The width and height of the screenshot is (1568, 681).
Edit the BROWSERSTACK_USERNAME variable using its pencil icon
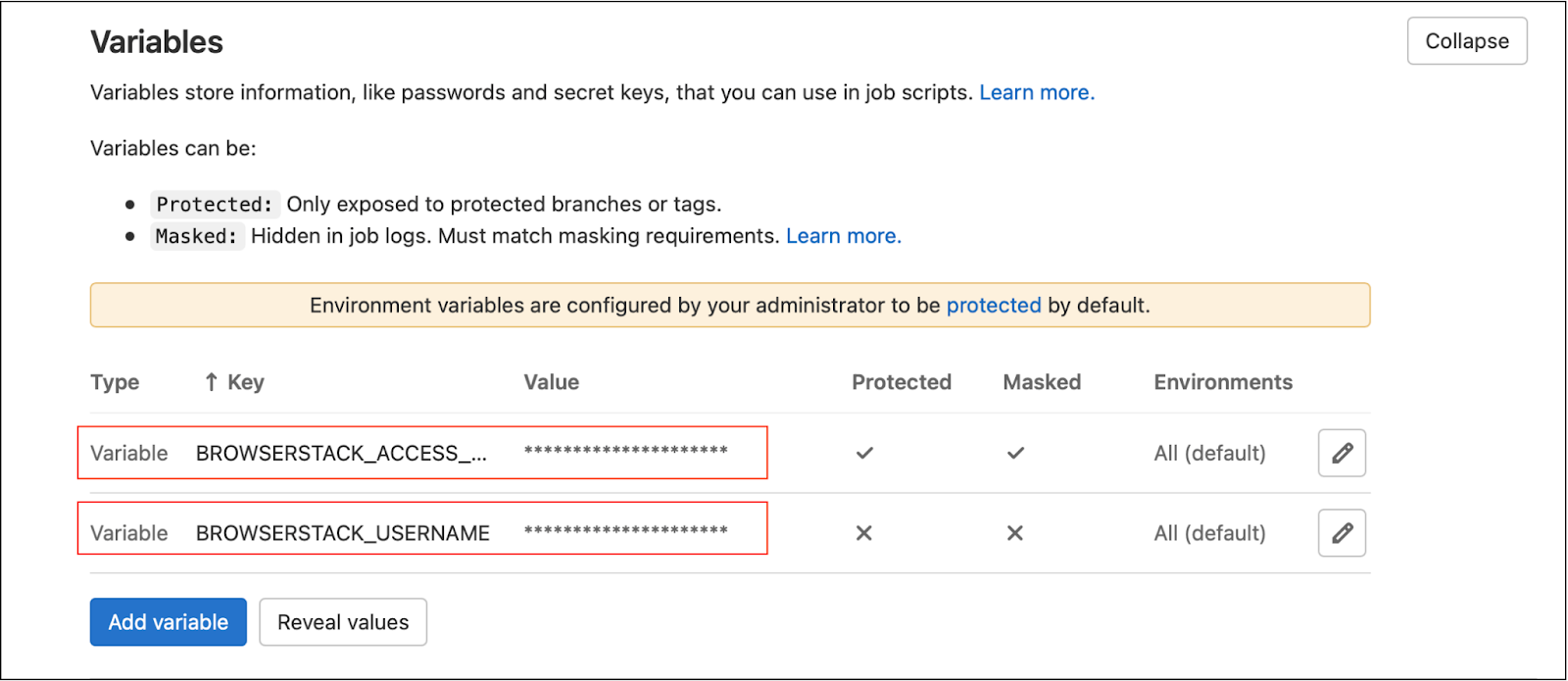click(1341, 532)
